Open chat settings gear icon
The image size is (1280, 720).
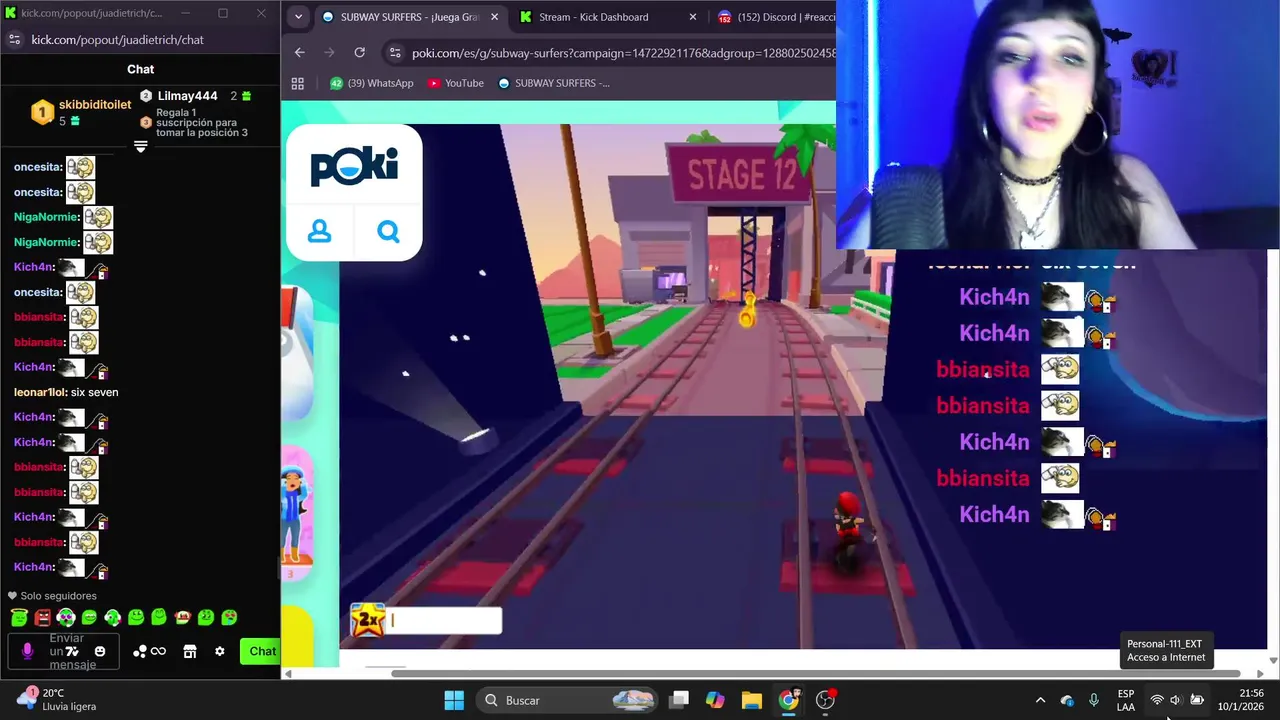(220, 651)
